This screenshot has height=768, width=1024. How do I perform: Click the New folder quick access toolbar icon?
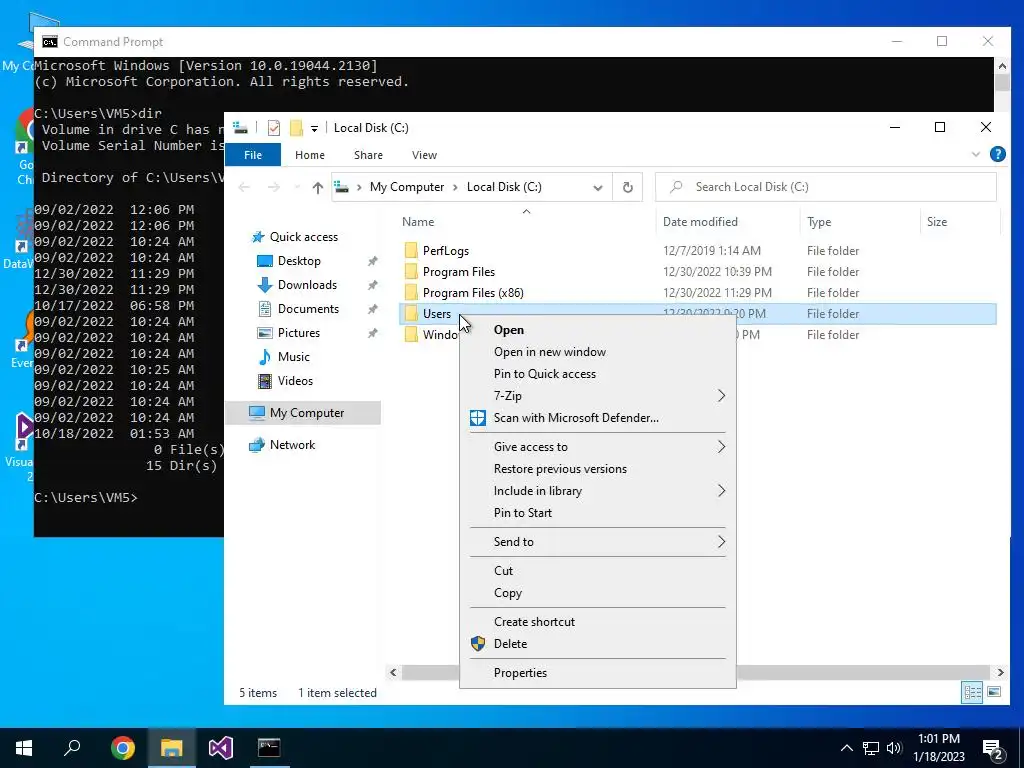pyautogui.click(x=296, y=128)
